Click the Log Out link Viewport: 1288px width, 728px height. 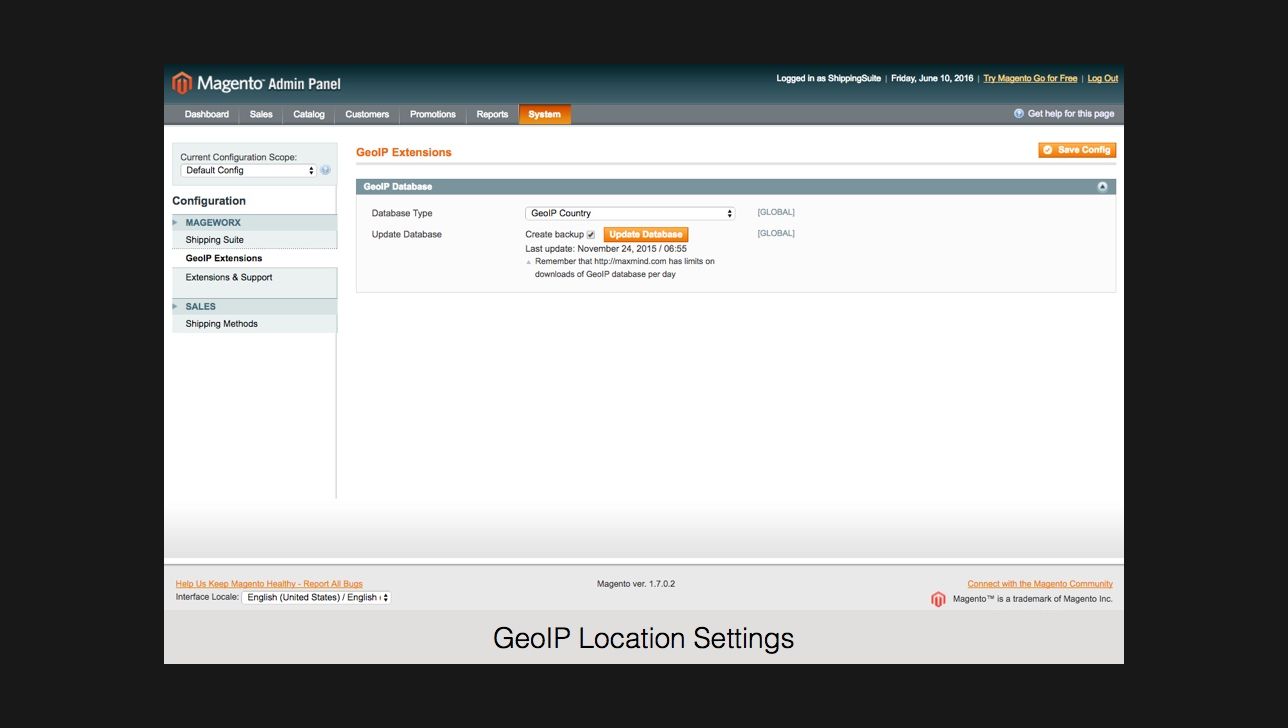tap(1102, 79)
